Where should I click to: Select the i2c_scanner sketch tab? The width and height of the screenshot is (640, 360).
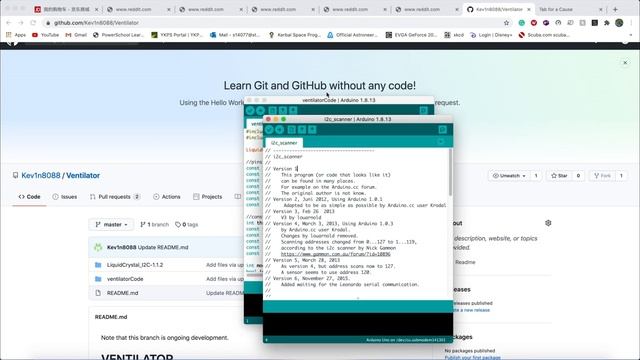point(284,143)
